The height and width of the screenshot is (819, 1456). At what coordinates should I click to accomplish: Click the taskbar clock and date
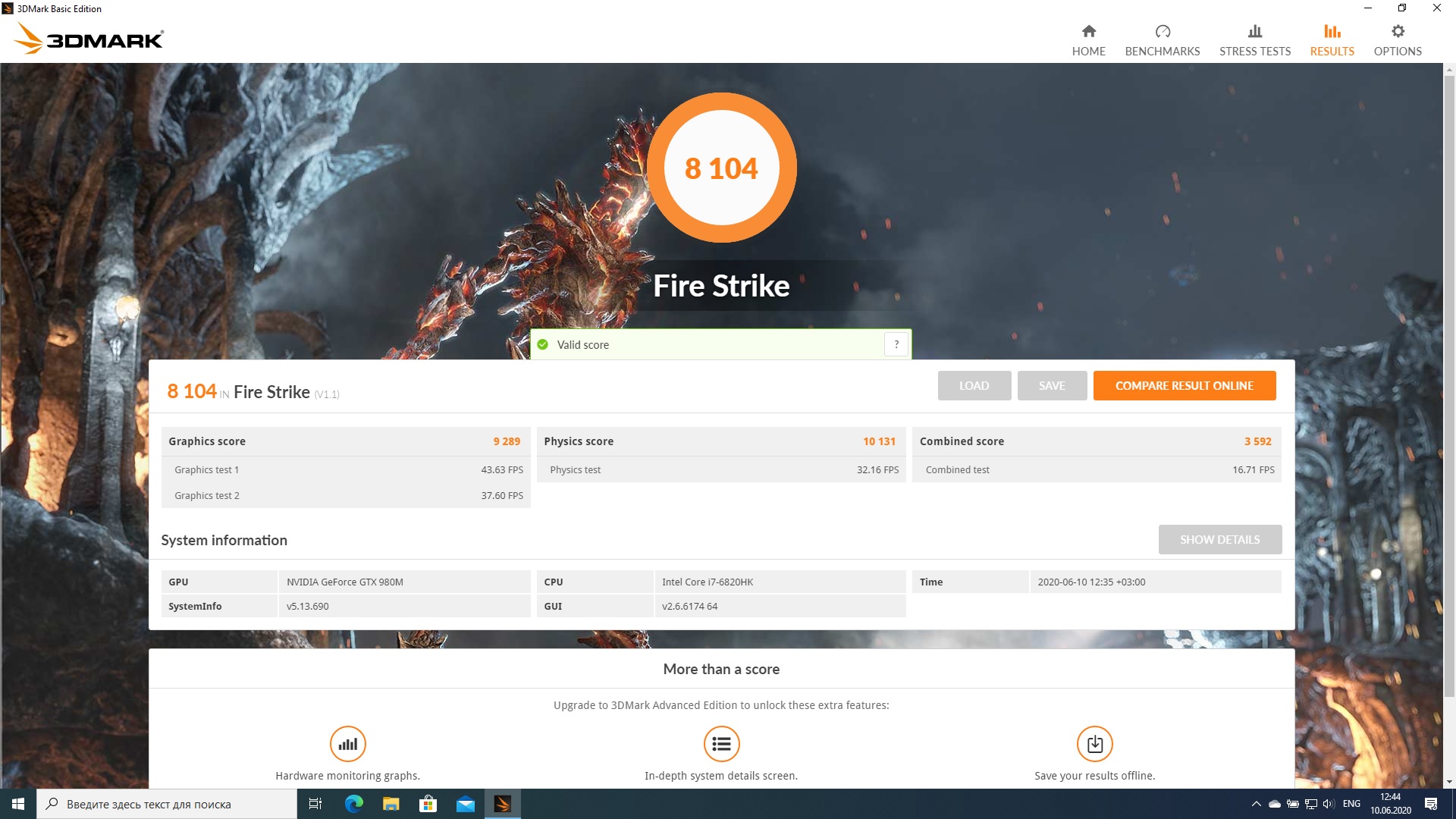pos(1390,804)
